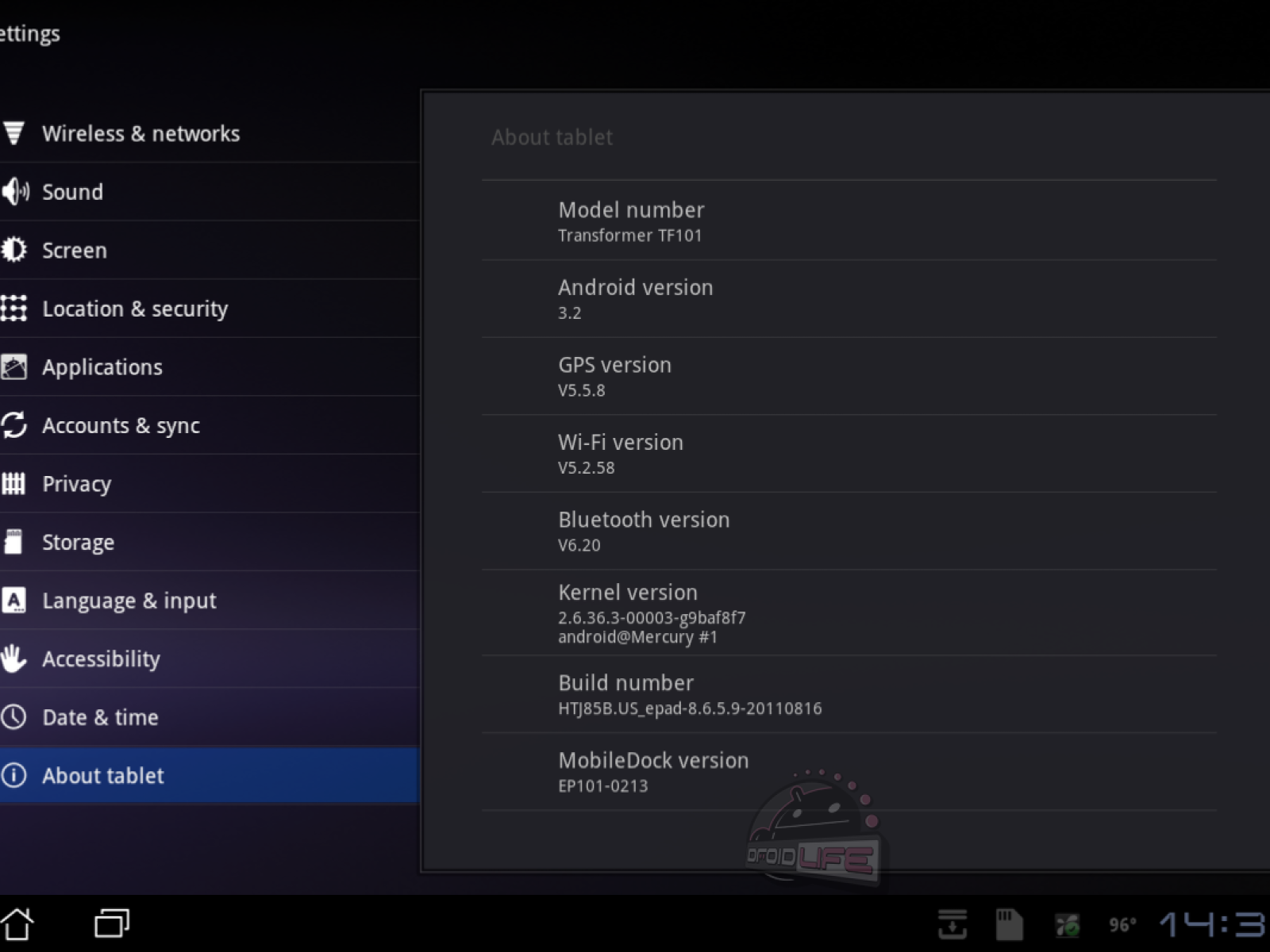This screenshot has height=952, width=1270.
Task: Click the kernel string 2.6.36.3-00003-g9baf8f7
Action: point(652,618)
